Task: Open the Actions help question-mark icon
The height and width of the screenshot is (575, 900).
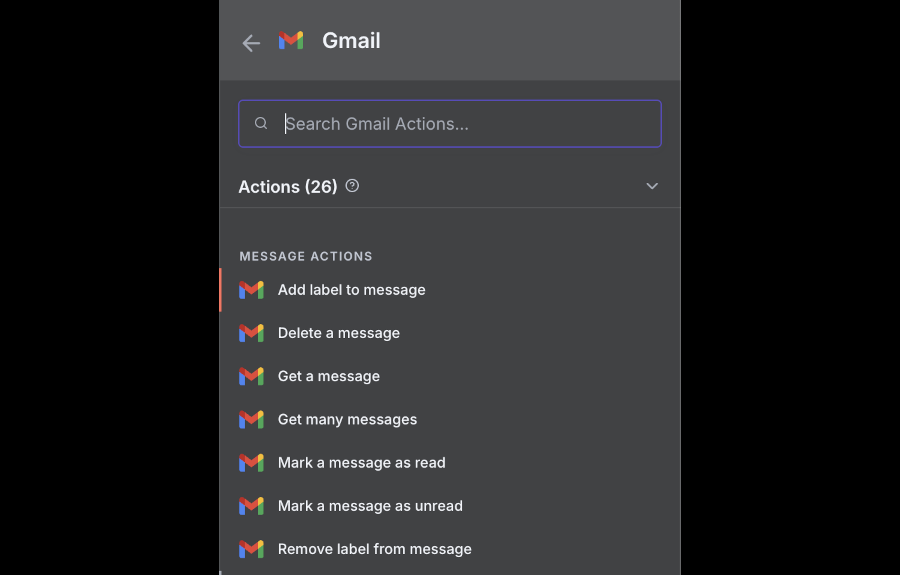Action: 352,186
